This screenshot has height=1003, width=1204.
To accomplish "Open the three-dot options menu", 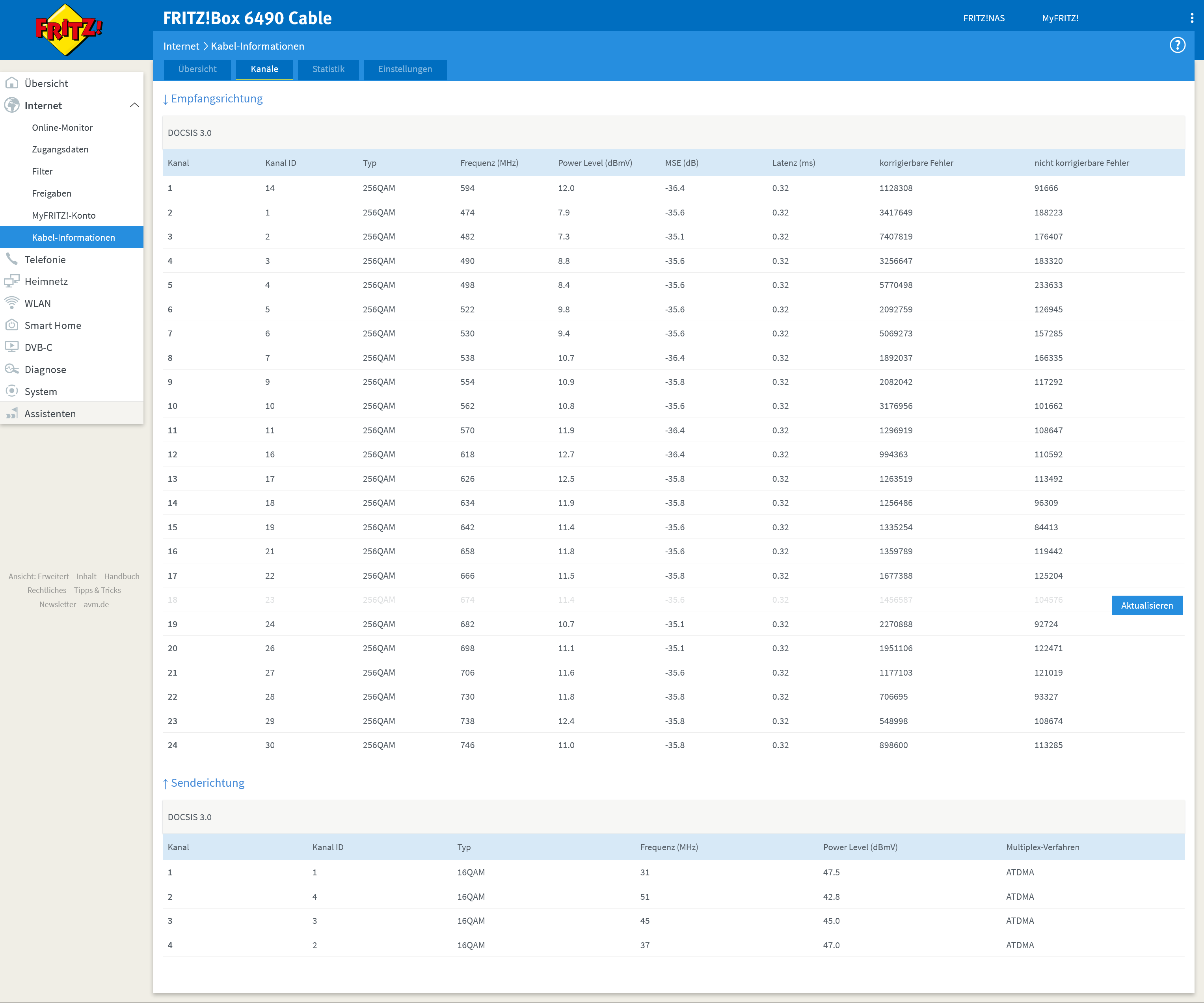I will pos(1191,19).
